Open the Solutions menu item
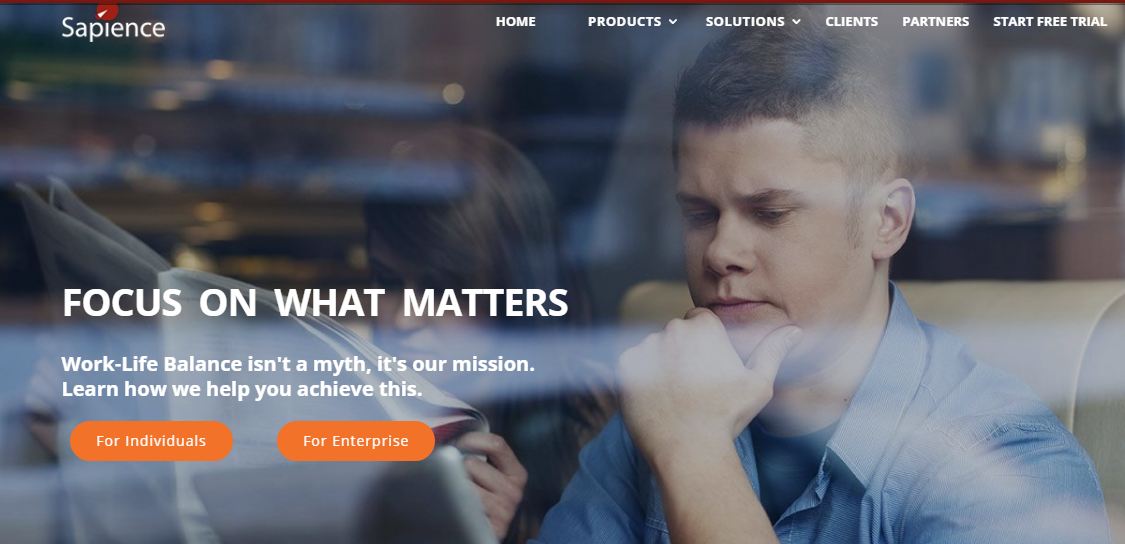Image resolution: width=1125 pixels, height=544 pixels. coord(745,22)
